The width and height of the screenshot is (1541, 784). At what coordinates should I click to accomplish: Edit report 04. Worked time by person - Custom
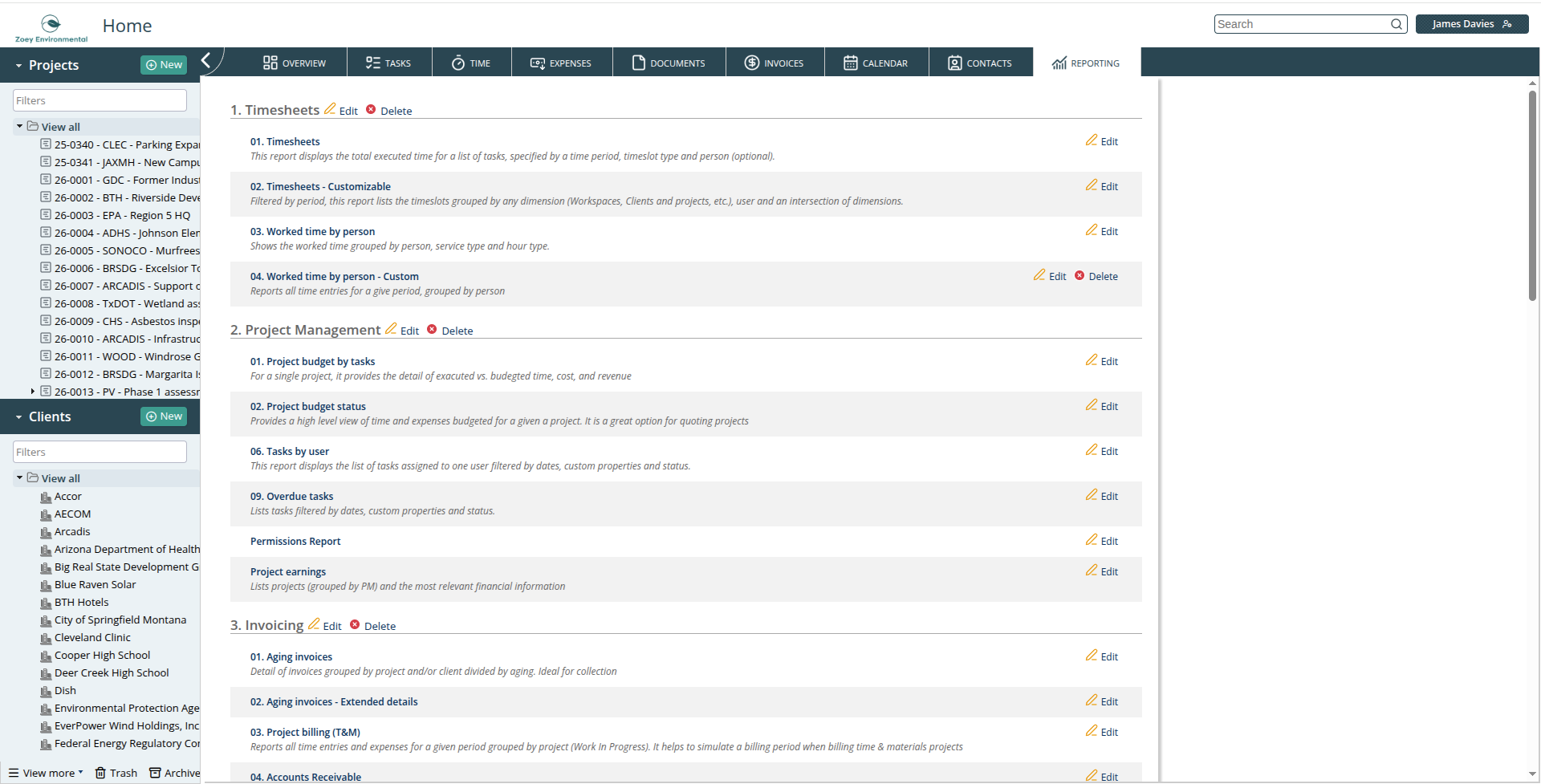point(1050,275)
